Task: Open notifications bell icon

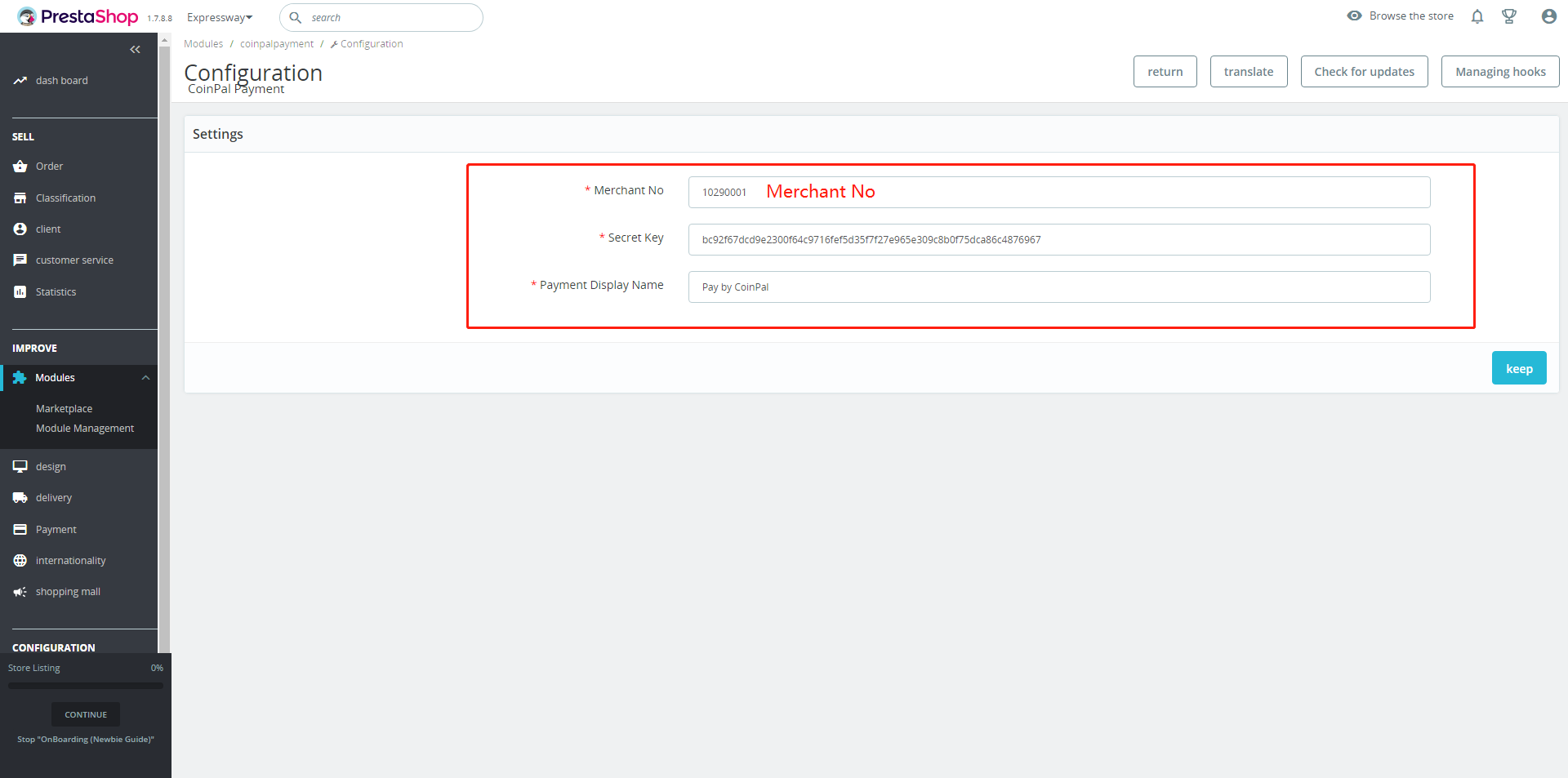Action: tap(1477, 16)
